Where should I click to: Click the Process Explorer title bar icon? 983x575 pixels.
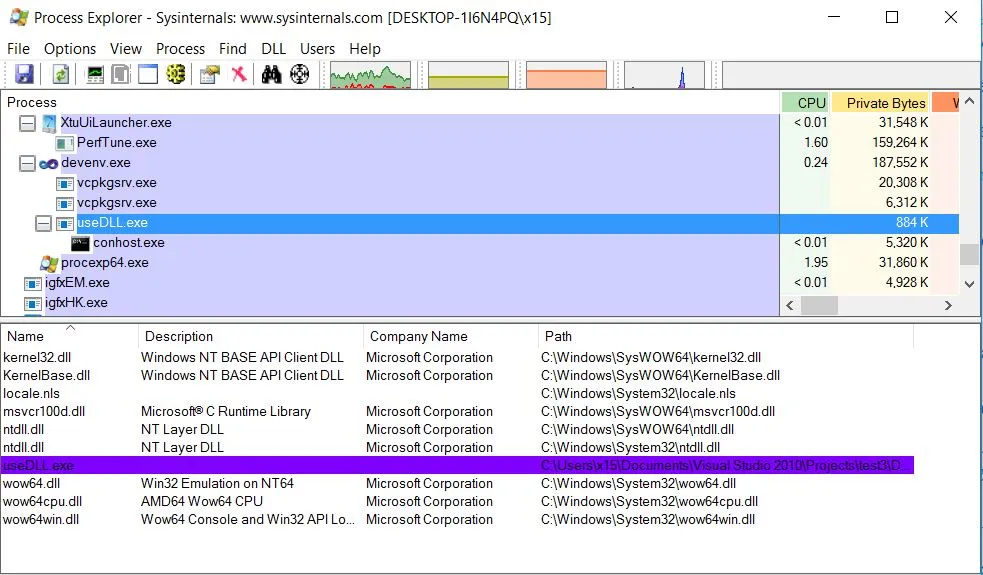(18, 17)
